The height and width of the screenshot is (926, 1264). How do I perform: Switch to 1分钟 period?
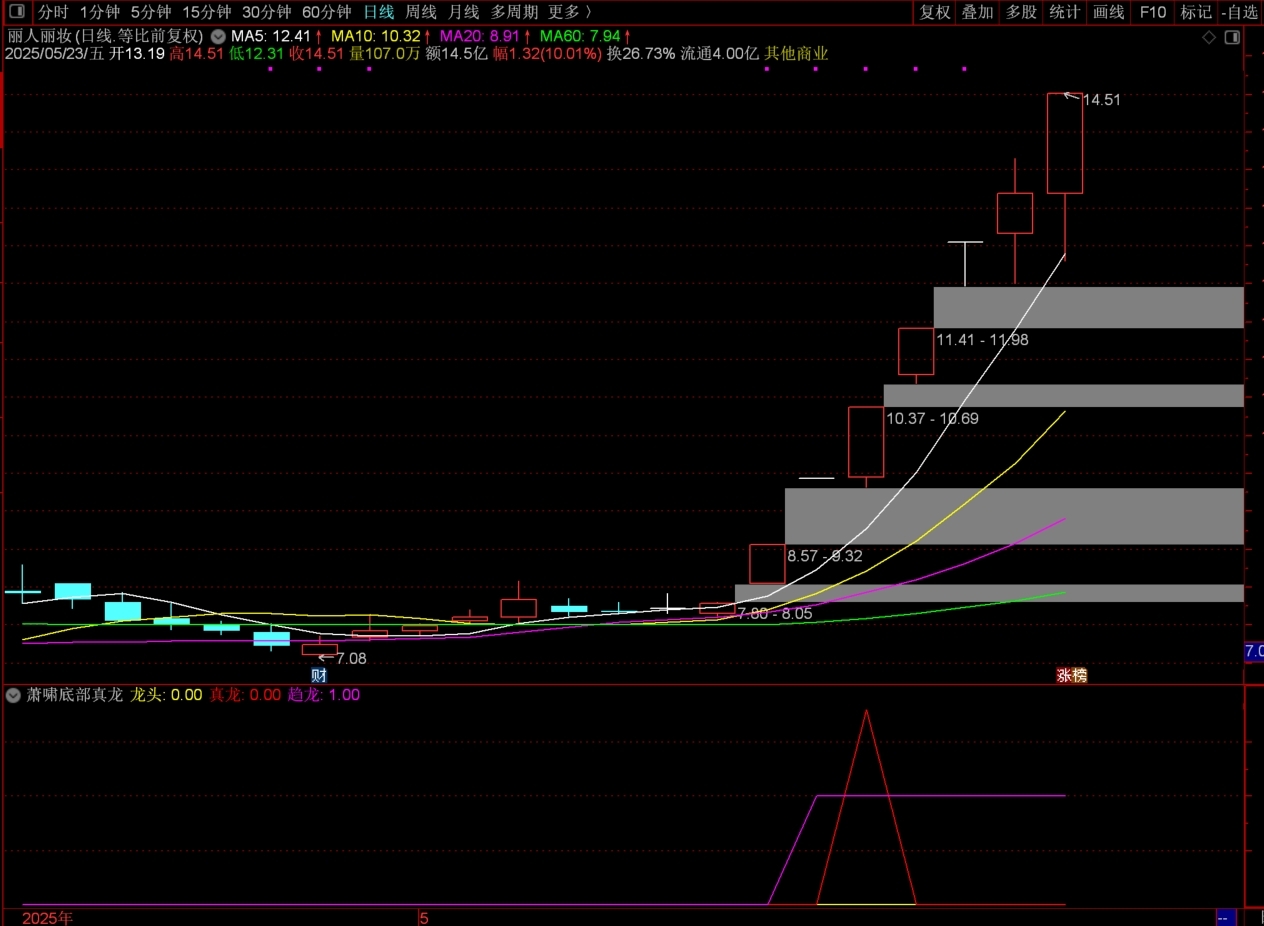pos(100,12)
